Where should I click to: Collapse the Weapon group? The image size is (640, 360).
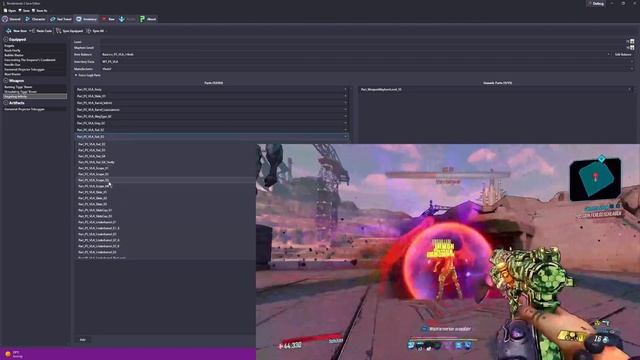pyautogui.click(x=6, y=81)
